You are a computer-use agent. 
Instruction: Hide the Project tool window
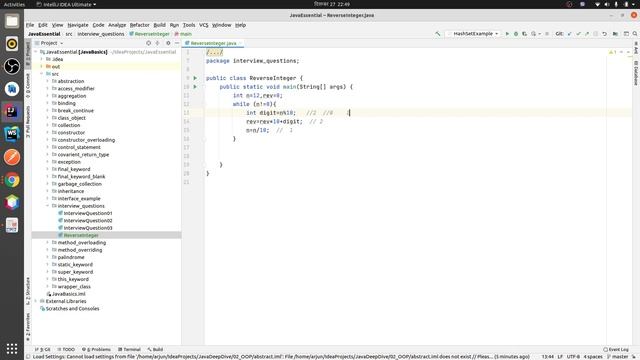[177, 43]
